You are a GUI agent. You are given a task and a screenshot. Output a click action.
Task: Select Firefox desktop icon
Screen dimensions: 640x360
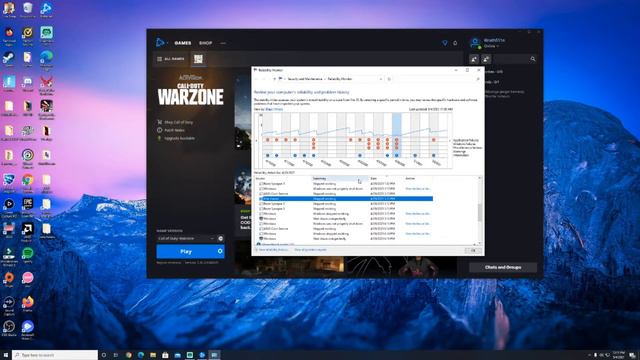click(27, 304)
